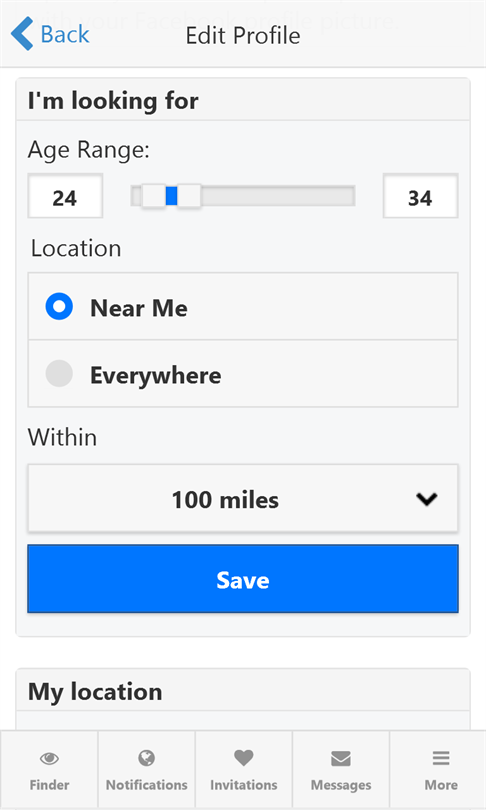
Task: Choose the Everywhere location label
Action: coord(155,375)
